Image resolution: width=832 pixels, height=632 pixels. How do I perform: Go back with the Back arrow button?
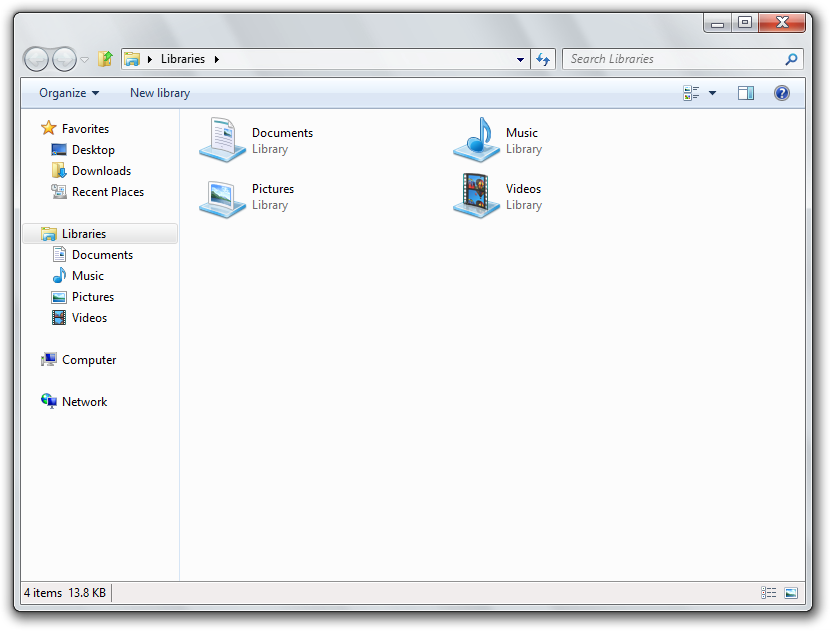coord(36,59)
